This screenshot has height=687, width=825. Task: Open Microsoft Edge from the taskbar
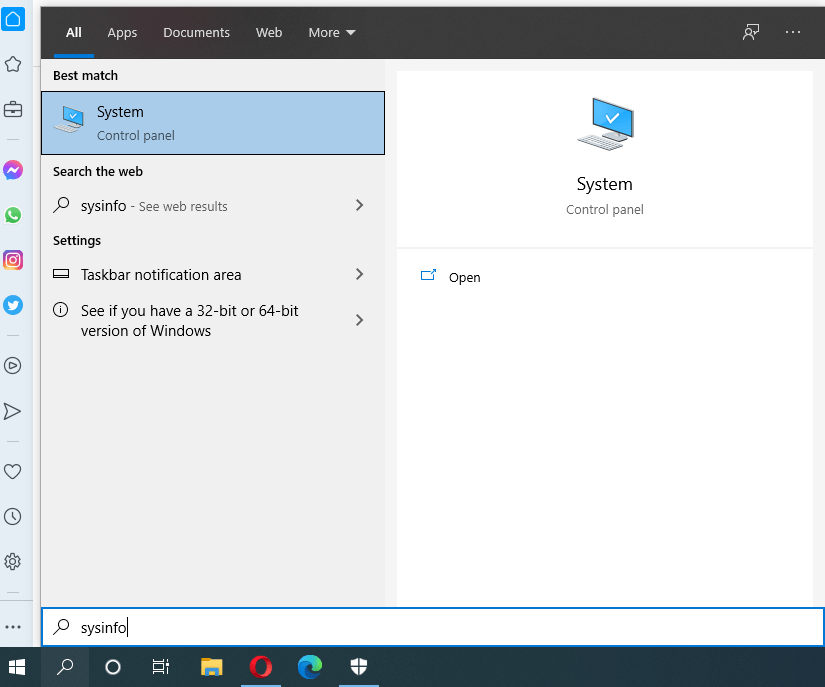[x=310, y=667]
